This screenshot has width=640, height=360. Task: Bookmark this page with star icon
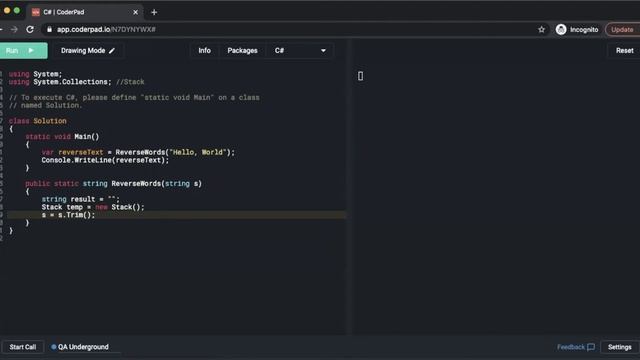[x=541, y=29]
